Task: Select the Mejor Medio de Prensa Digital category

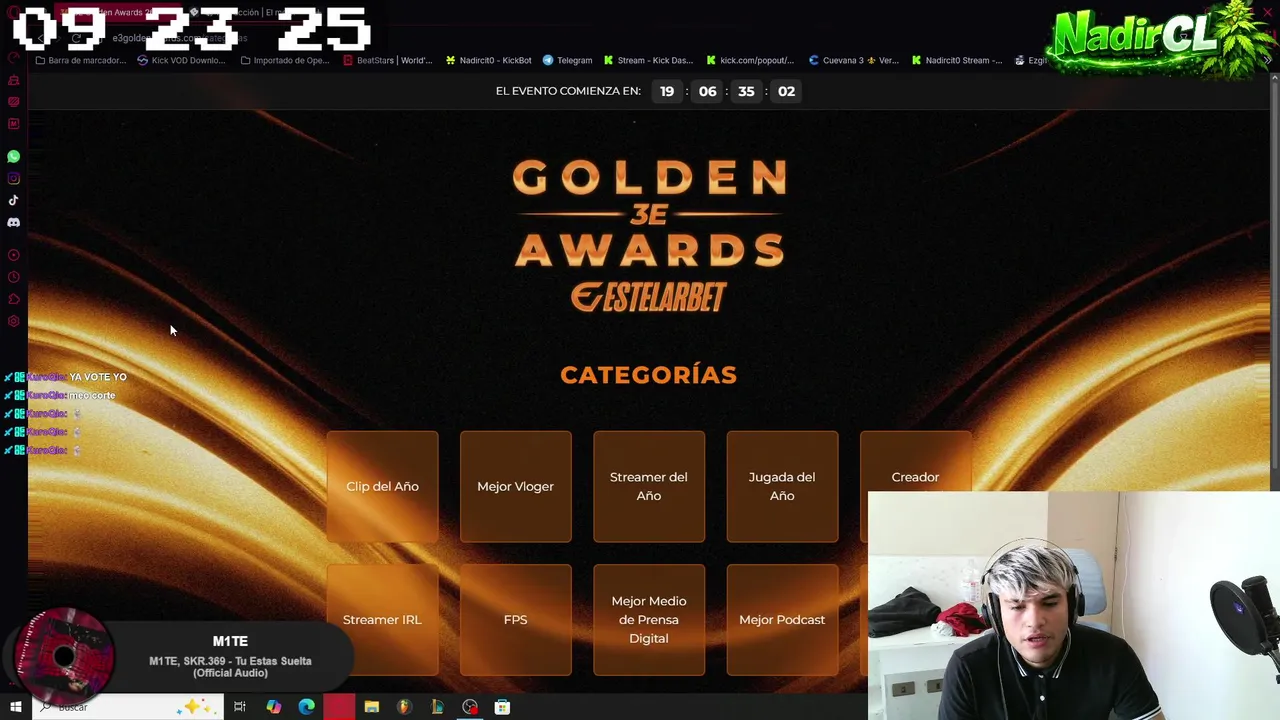Action: pyautogui.click(x=649, y=620)
